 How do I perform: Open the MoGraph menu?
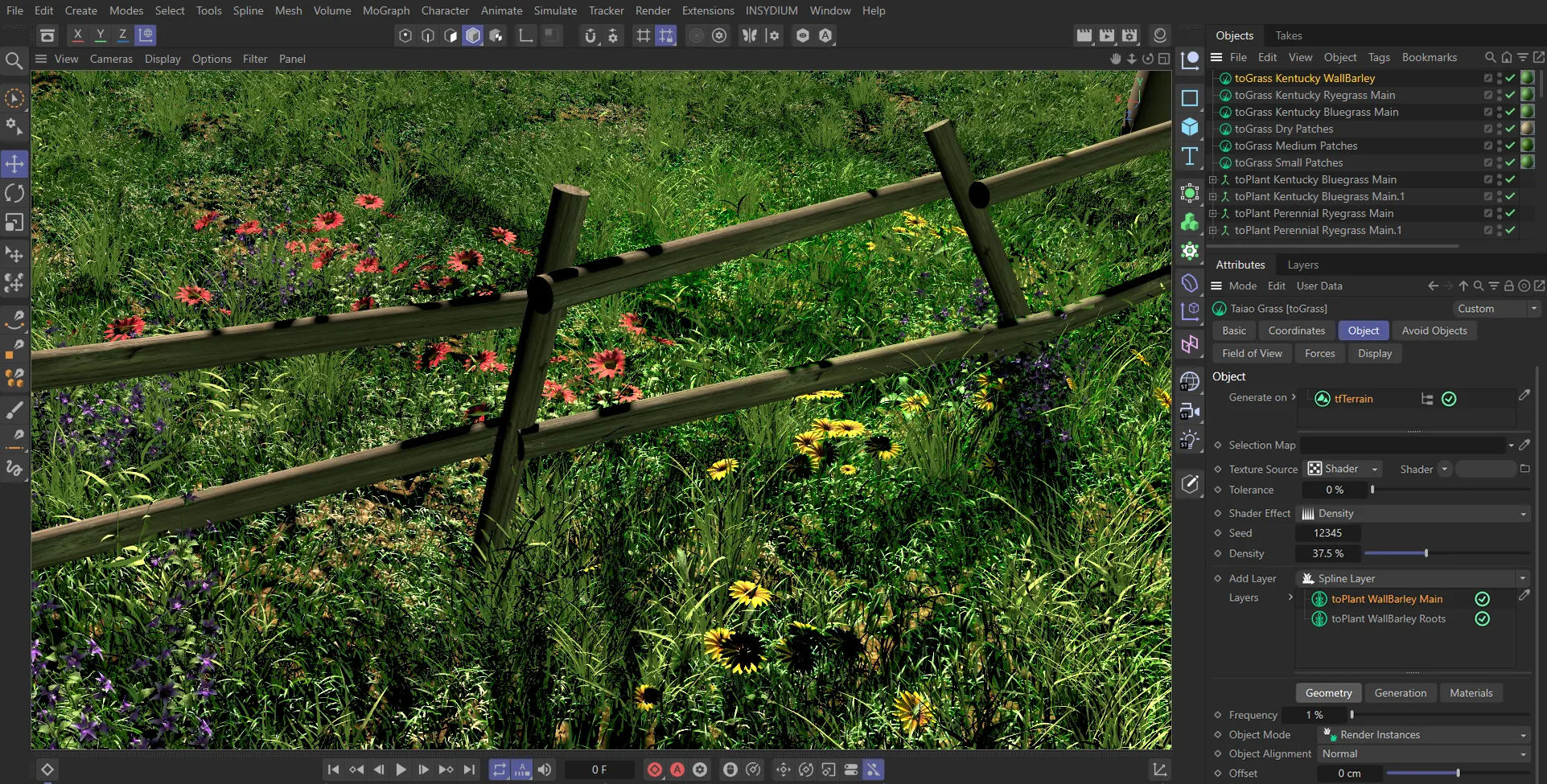click(x=385, y=10)
